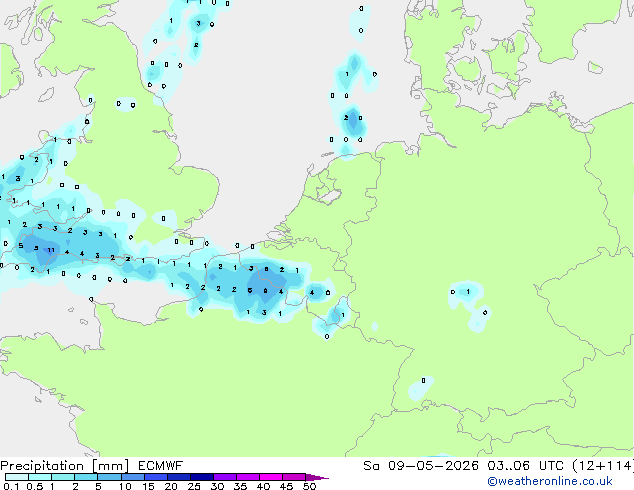Click legend scale label '50'
This screenshot has width=634, height=490.
(310, 486)
